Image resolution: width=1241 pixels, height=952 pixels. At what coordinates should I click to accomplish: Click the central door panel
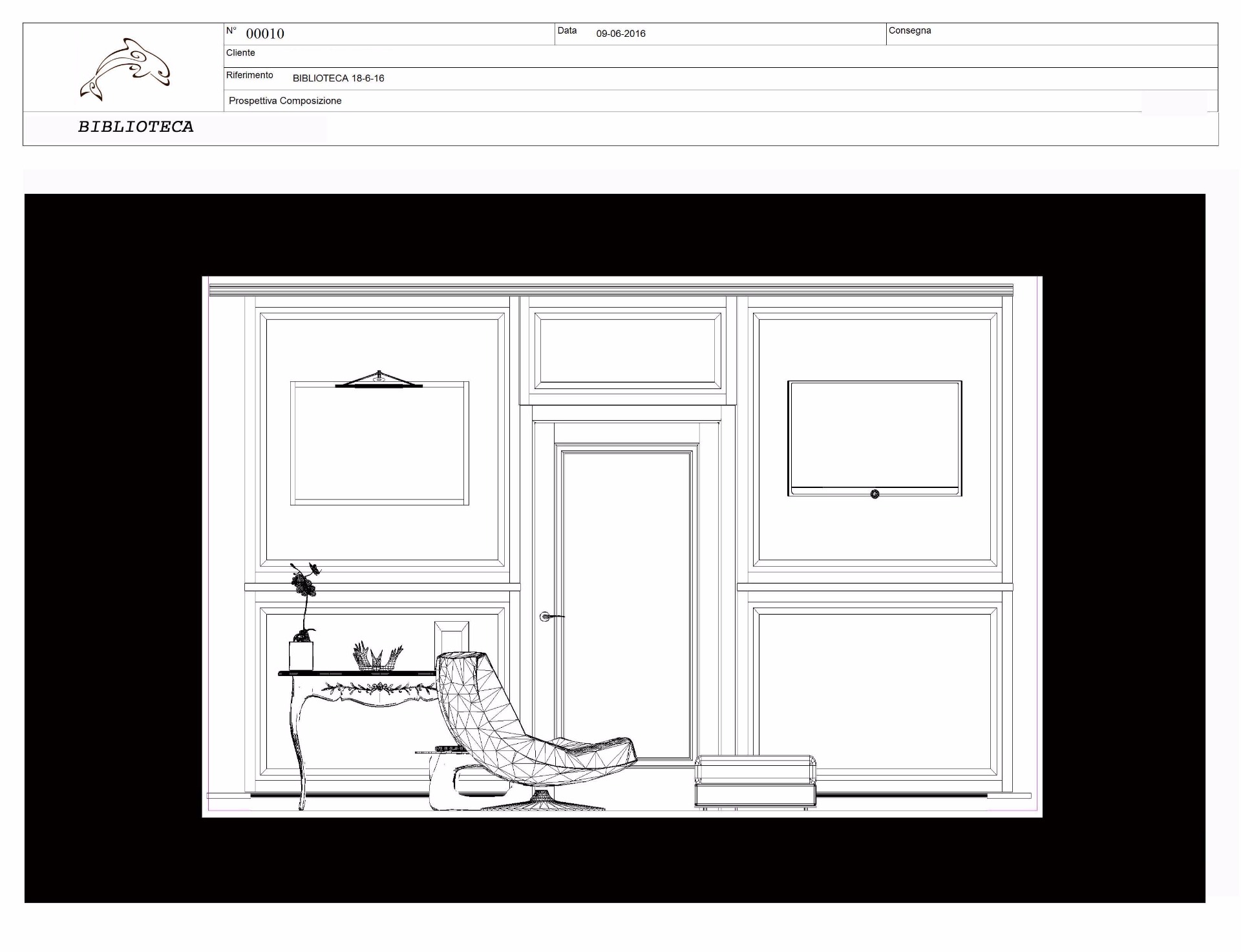click(626, 605)
